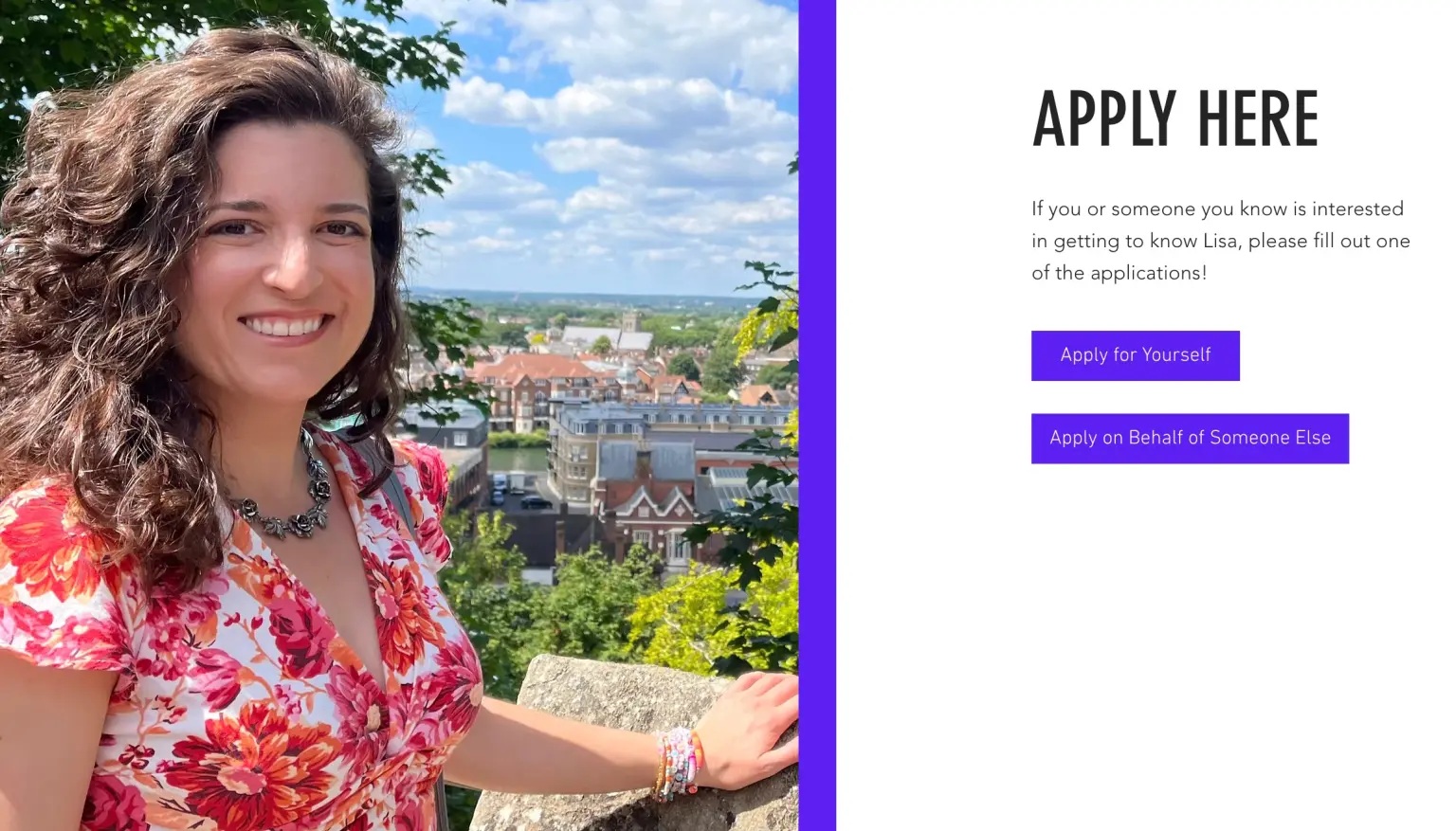The image size is (1456, 831).
Task: Click the purple vertical divider stripe
Action: click(x=817, y=415)
